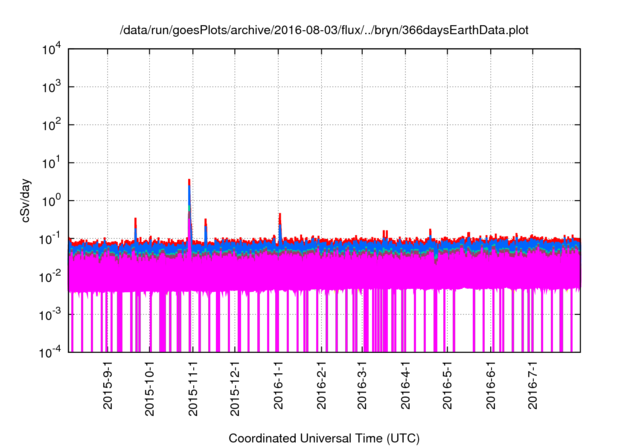This screenshot has height=448, width=640.
Task: Click the 10^4 y-axis tick label
Action: click(x=52, y=49)
